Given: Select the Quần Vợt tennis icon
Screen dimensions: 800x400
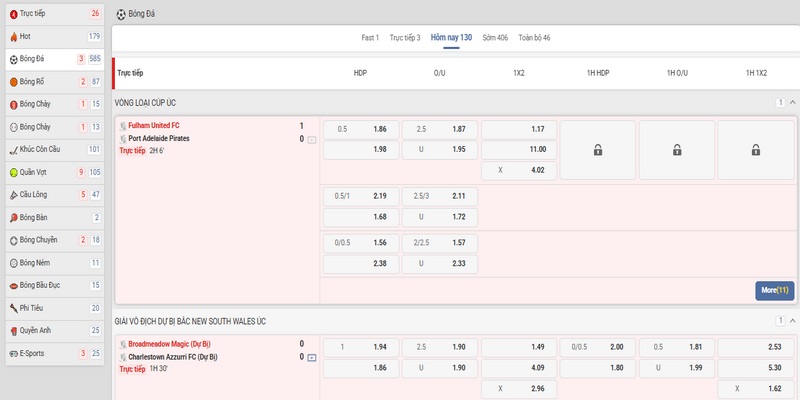Looking at the screenshot, I should (x=13, y=172).
